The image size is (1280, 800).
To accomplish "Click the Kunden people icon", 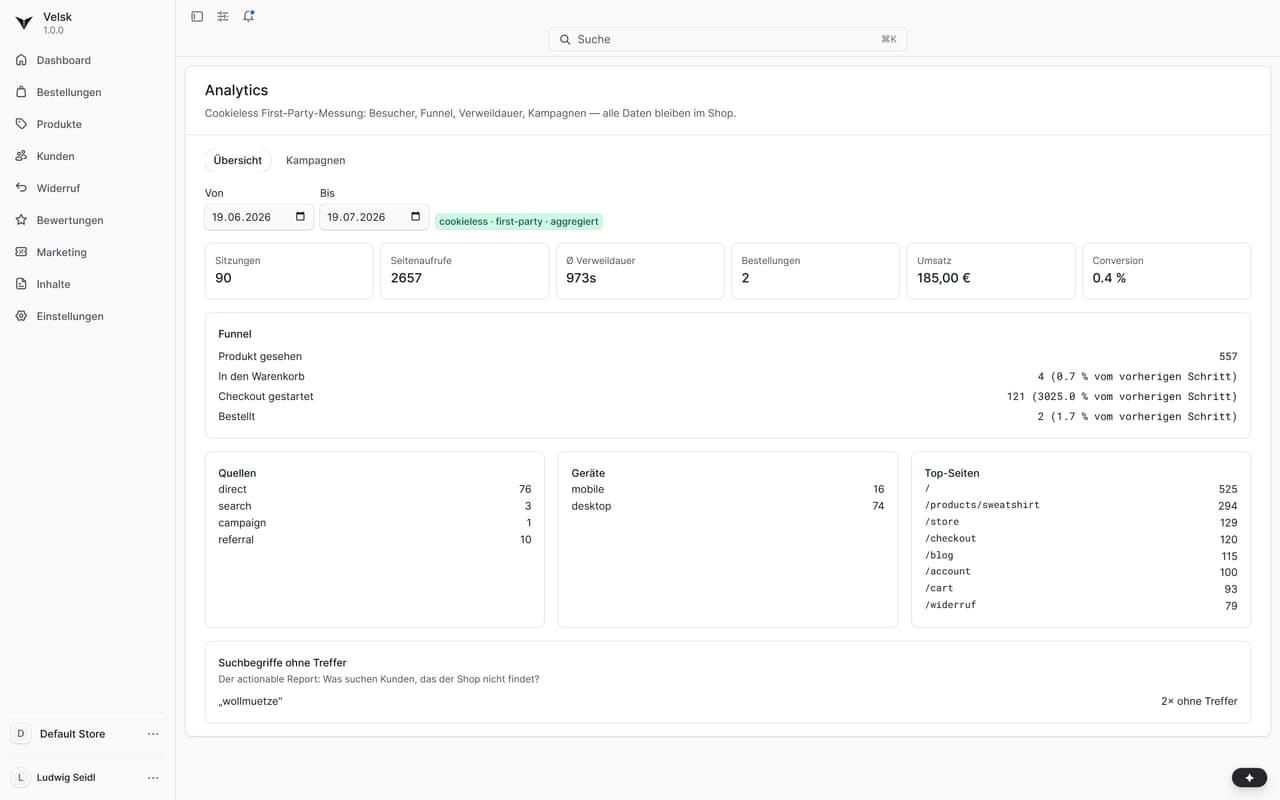I will pos(21,156).
